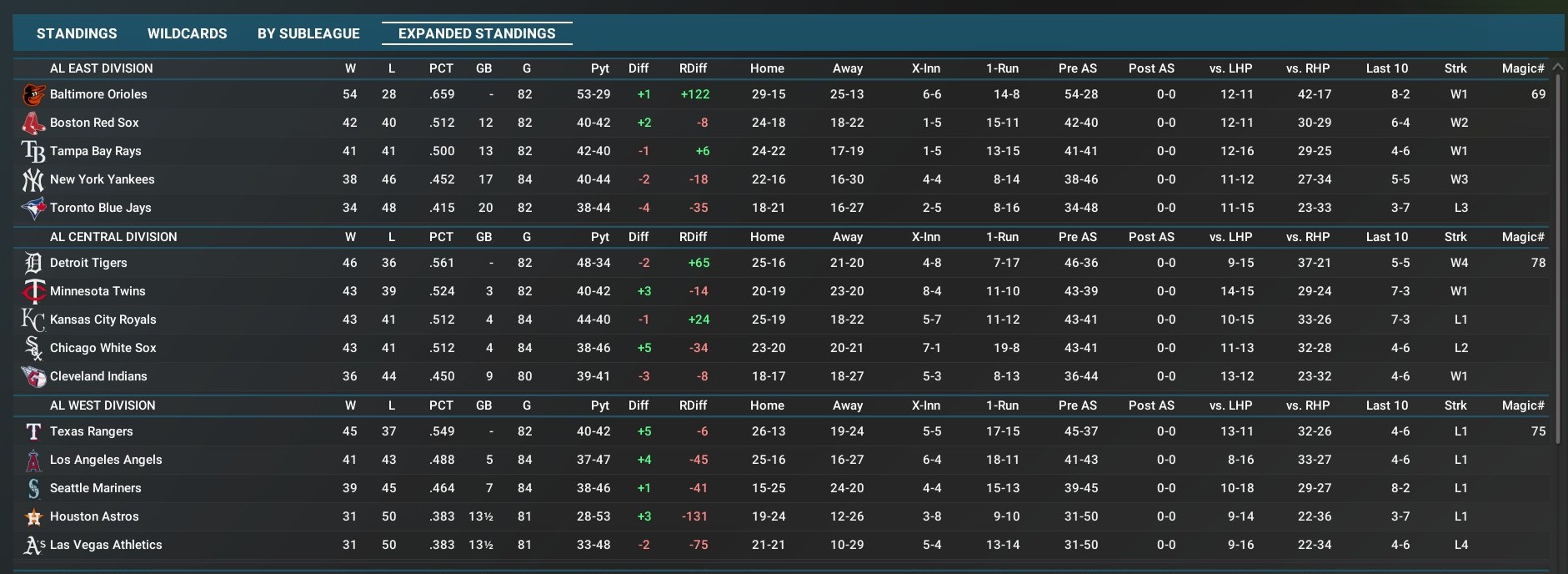Click the AL Central Division header
The image size is (1568, 574).
pyautogui.click(x=113, y=237)
